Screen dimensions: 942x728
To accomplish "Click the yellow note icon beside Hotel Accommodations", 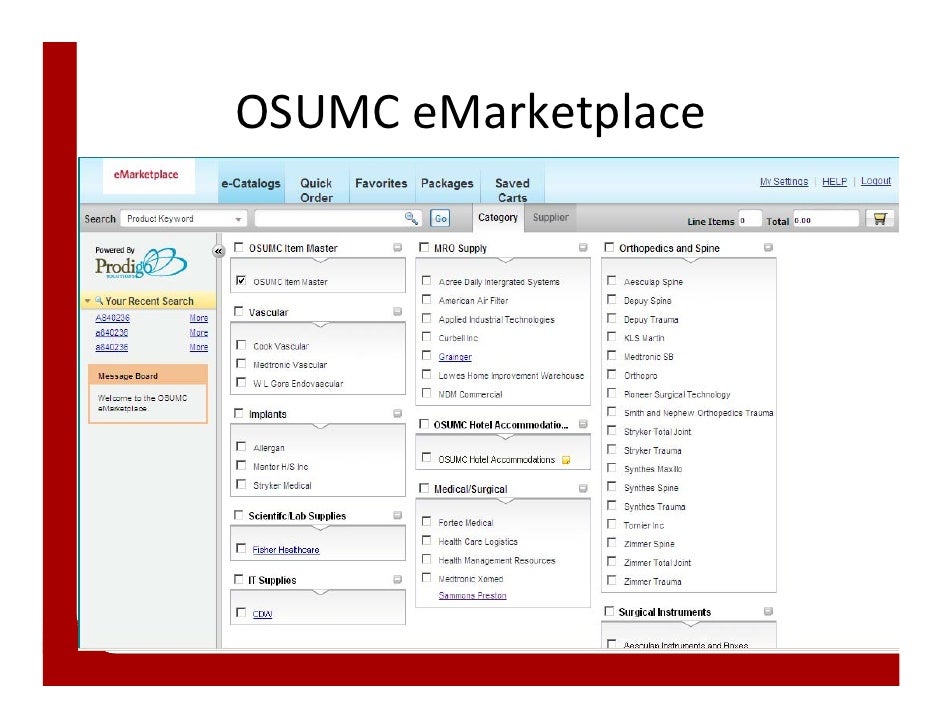I will (565, 460).
